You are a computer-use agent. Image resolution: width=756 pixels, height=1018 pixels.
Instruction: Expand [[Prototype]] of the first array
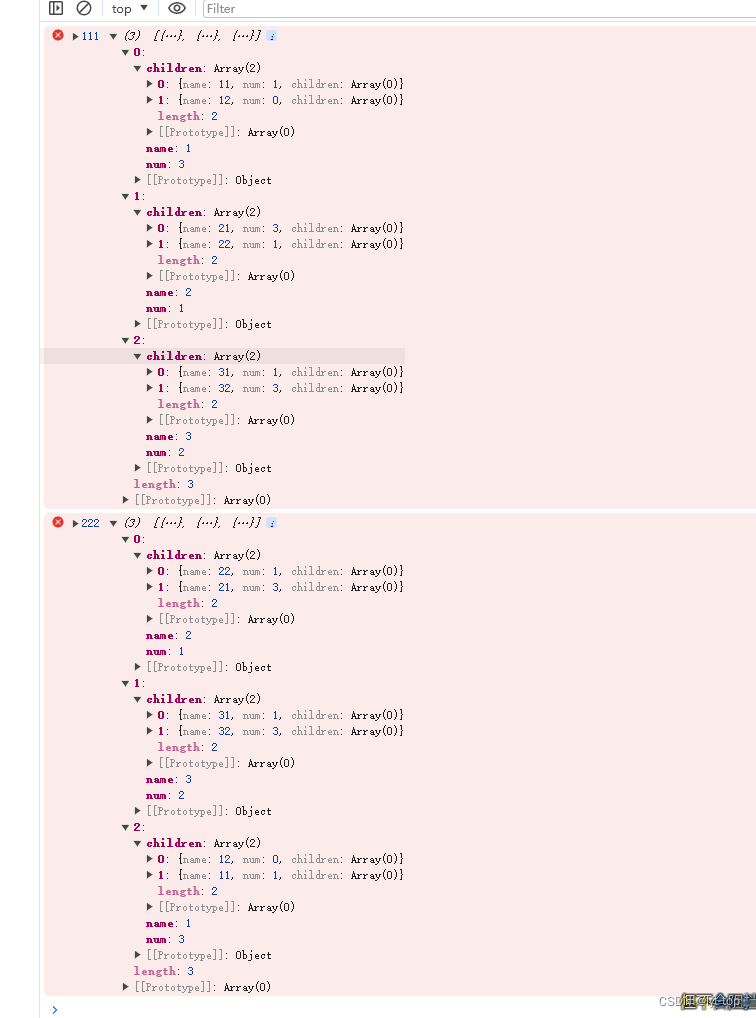click(126, 500)
